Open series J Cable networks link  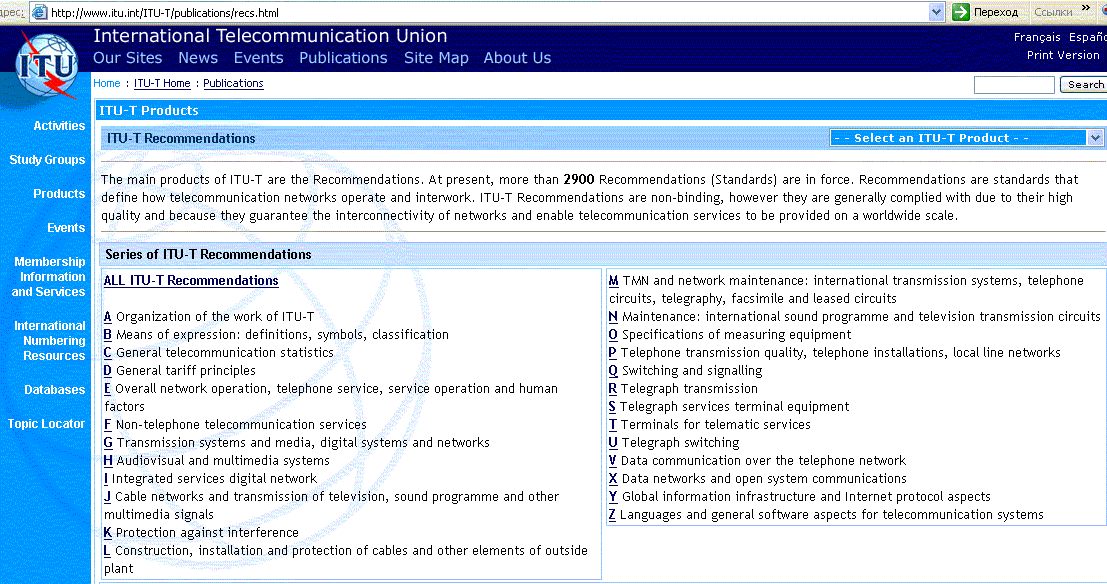[107, 496]
